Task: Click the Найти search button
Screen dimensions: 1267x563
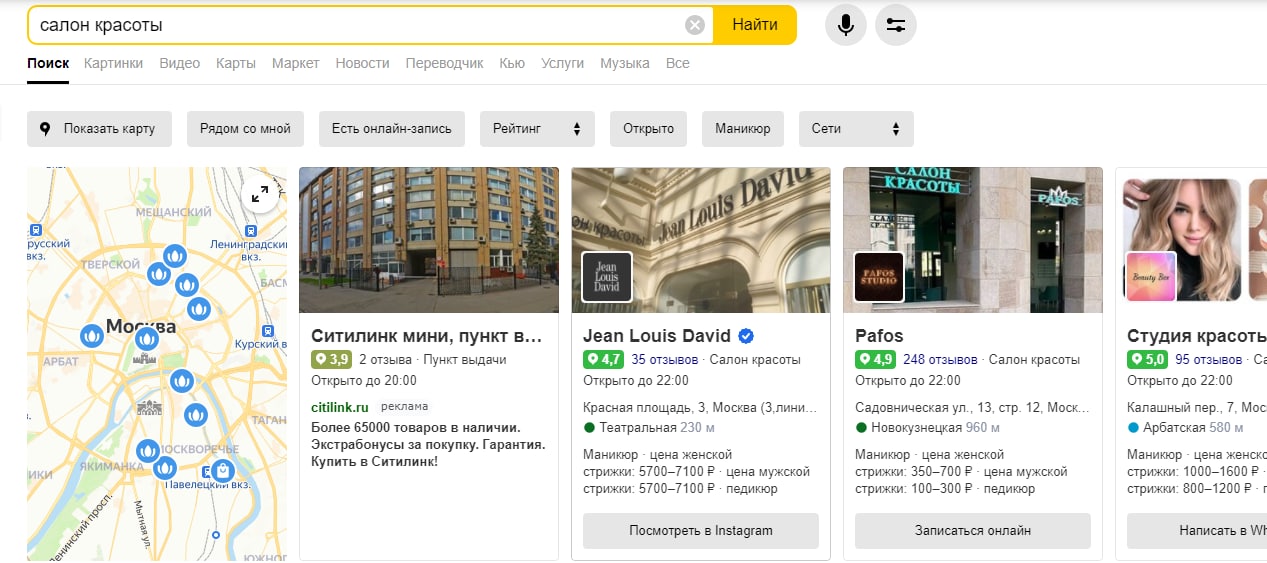Action: click(755, 25)
